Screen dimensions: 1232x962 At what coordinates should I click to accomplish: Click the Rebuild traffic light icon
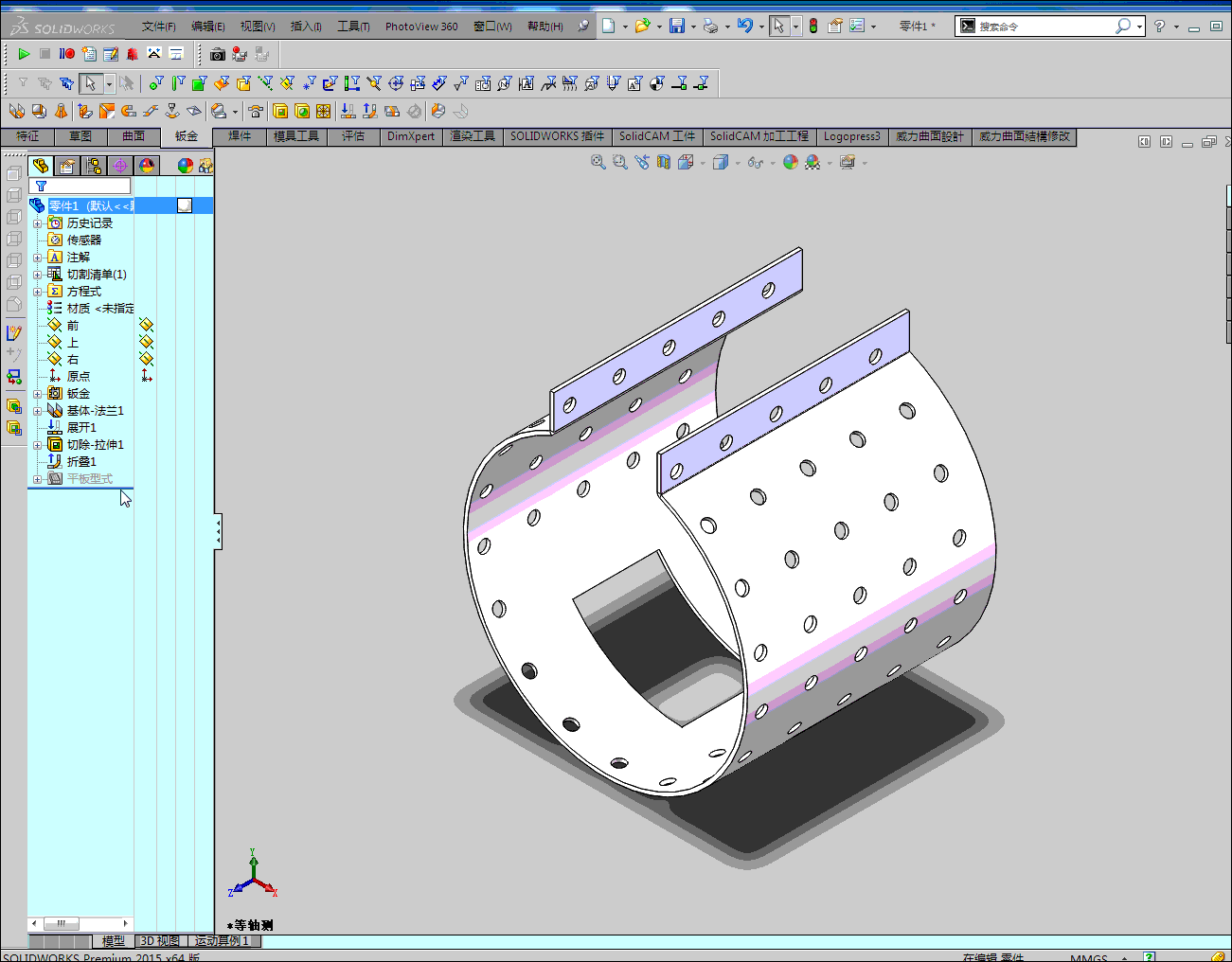pyautogui.click(x=812, y=27)
